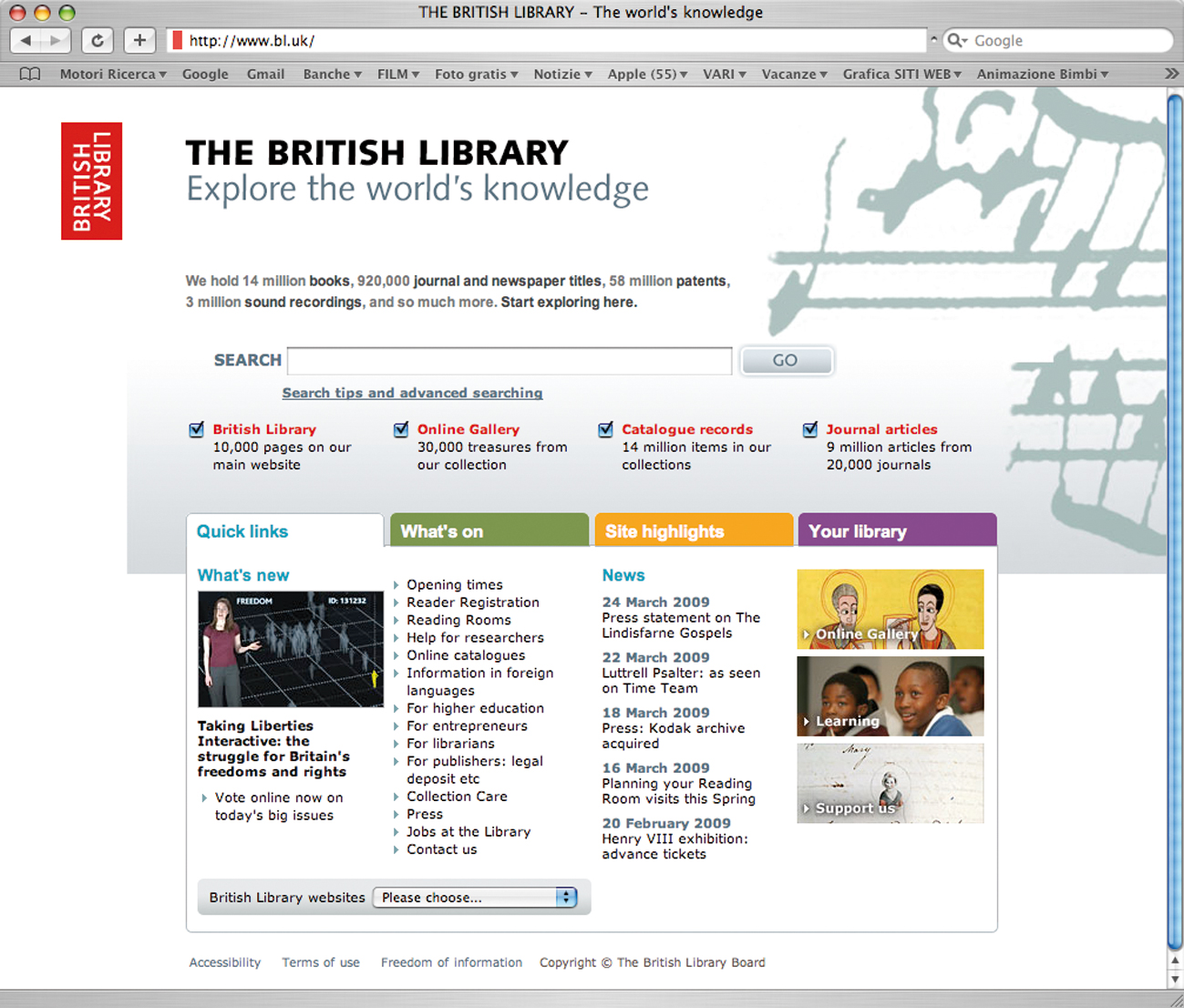Click the scrollbar up arrow
Image resolution: width=1184 pixels, height=1008 pixels.
(x=1175, y=961)
